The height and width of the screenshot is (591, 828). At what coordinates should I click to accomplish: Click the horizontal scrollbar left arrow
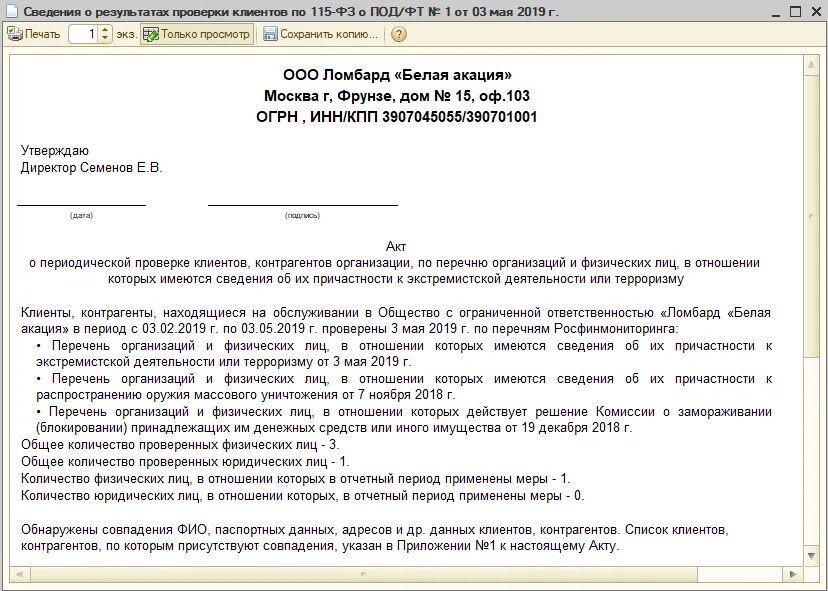[x=20, y=574]
